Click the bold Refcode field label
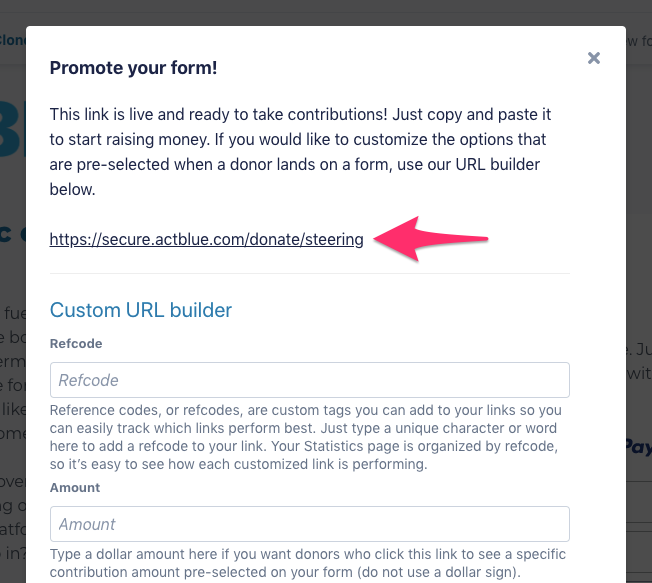 click(76, 343)
